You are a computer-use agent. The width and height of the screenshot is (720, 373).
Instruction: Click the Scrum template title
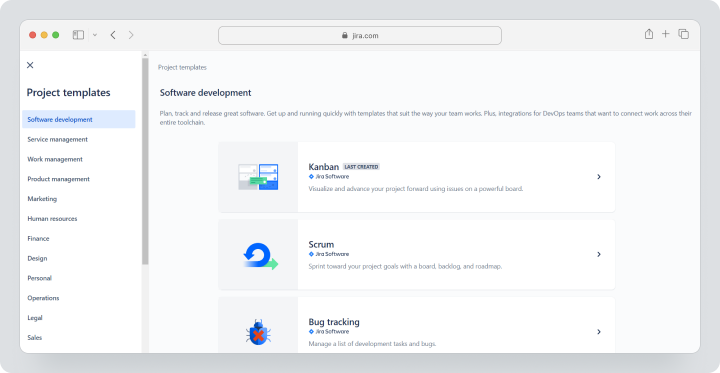[321, 244]
